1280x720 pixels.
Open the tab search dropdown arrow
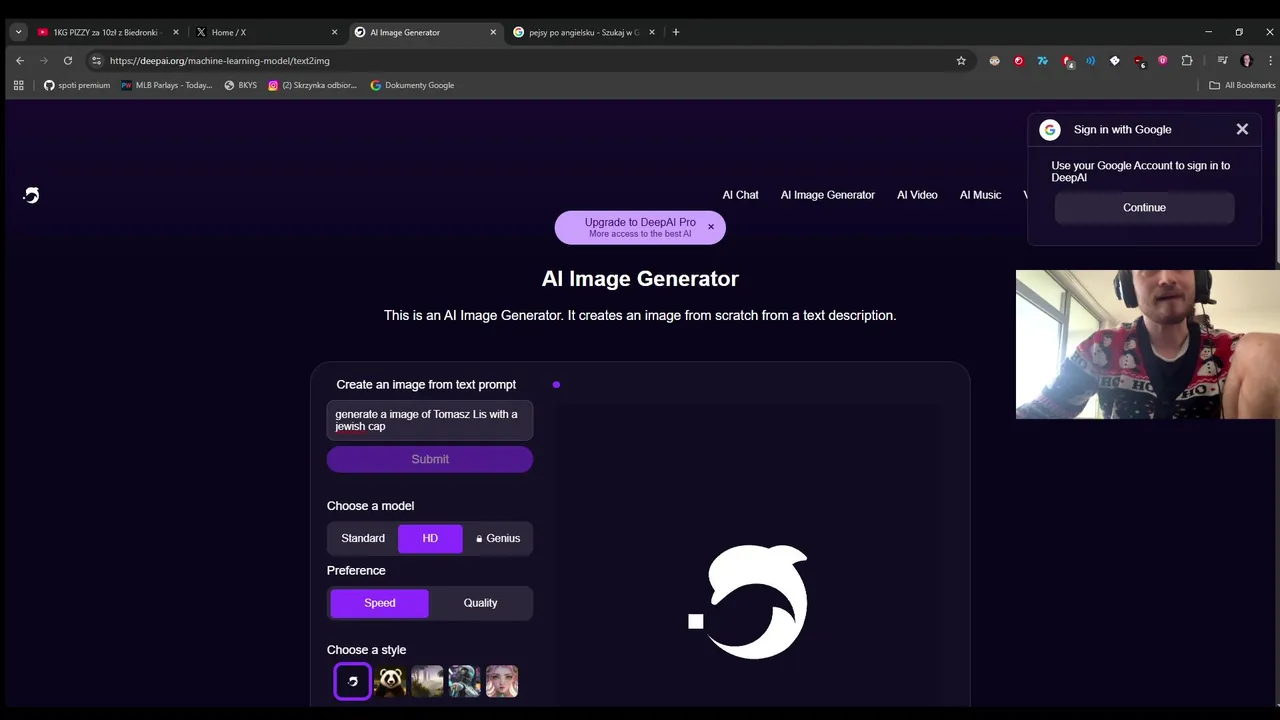coord(18,32)
